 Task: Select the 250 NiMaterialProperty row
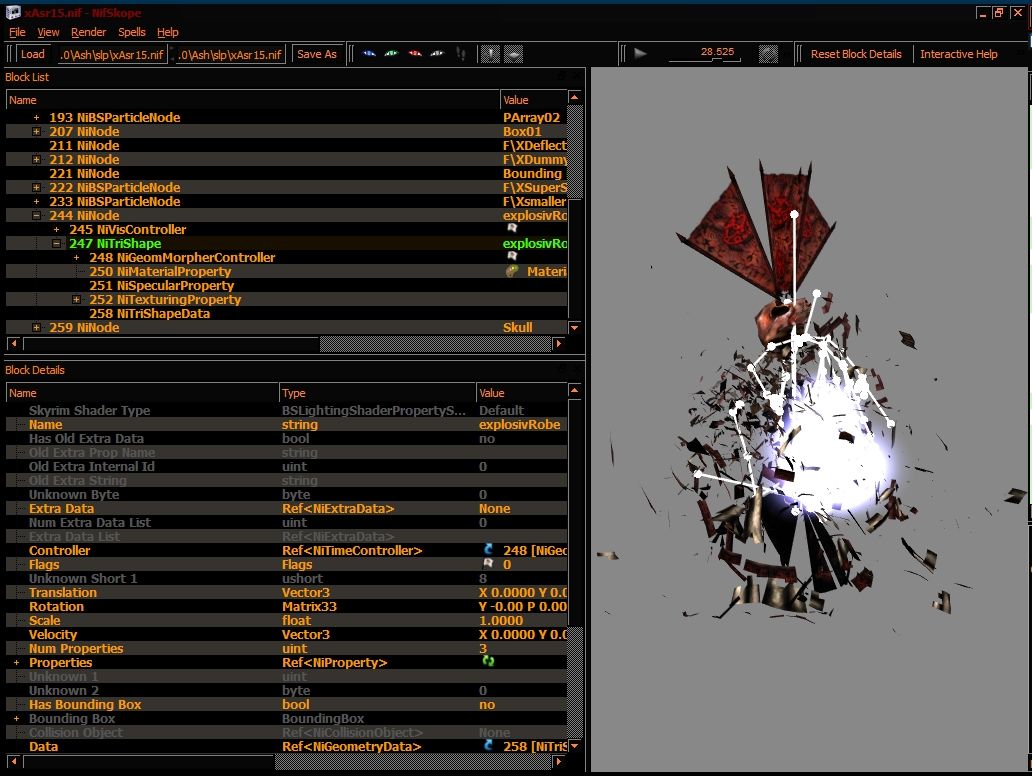pos(286,272)
